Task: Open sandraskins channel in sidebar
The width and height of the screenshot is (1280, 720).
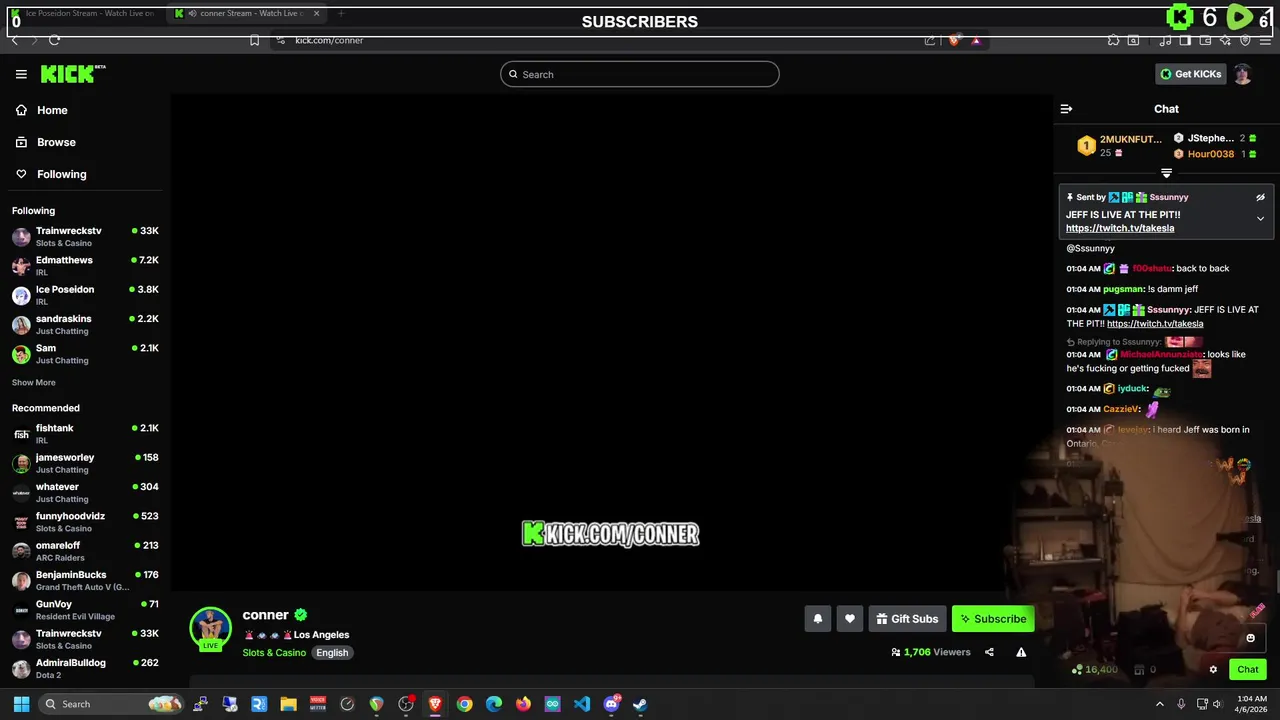Action: pyautogui.click(x=85, y=324)
